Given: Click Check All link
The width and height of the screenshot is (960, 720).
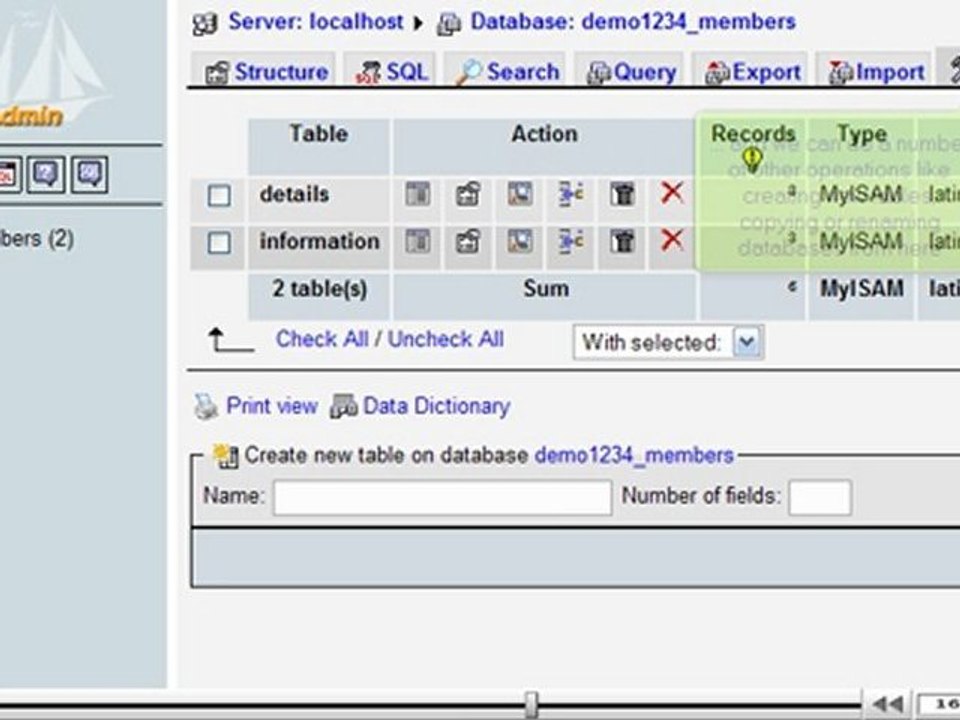Looking at the screenshot, I should coord(322,339).
